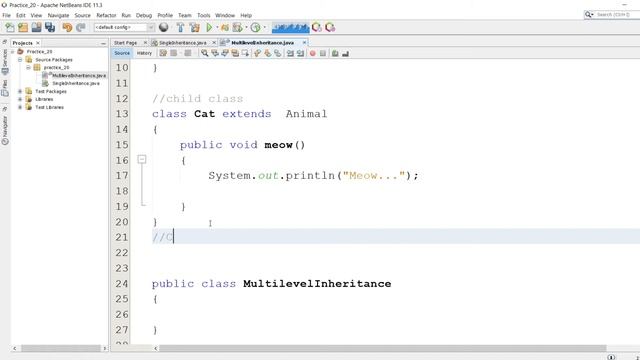The image size is (640, 360).
Task: Open the Navigator side panel
Action: (x=5, y=130)
